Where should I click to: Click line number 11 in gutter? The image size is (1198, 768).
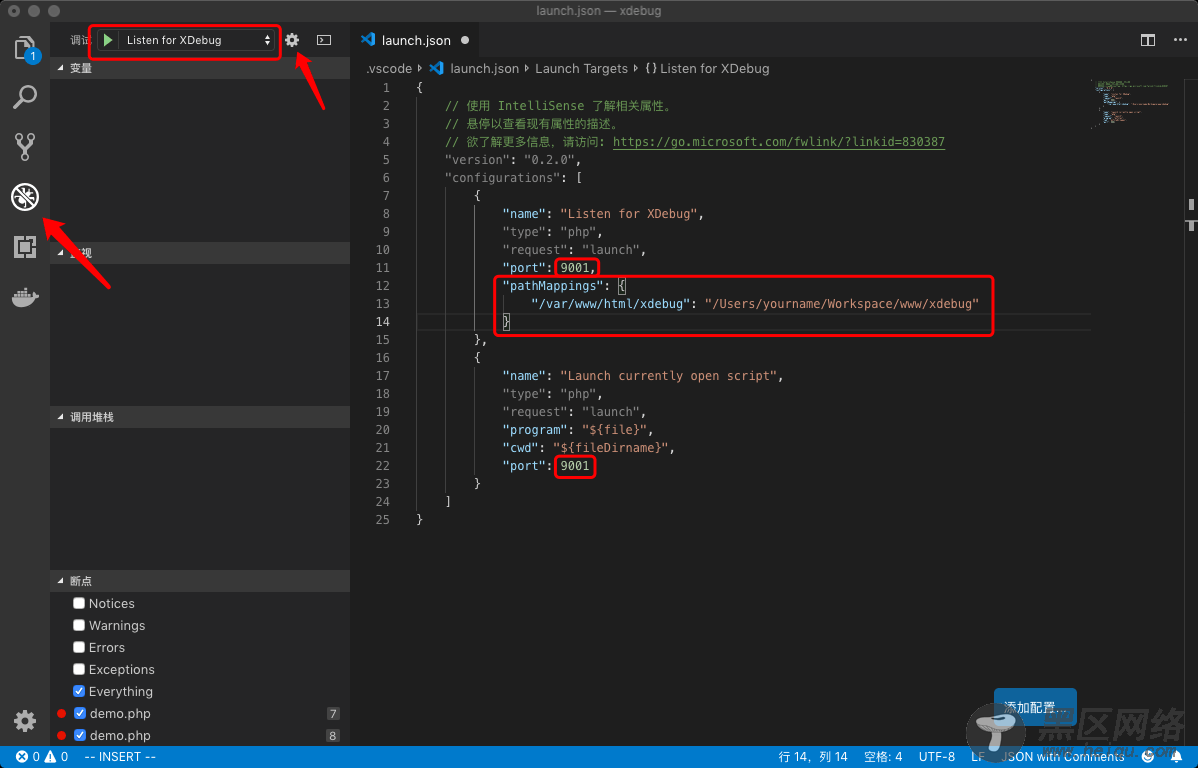tap(383, 267)
